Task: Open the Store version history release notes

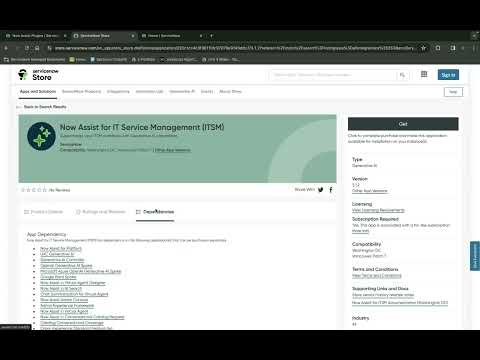Action: tap(383, 295)
